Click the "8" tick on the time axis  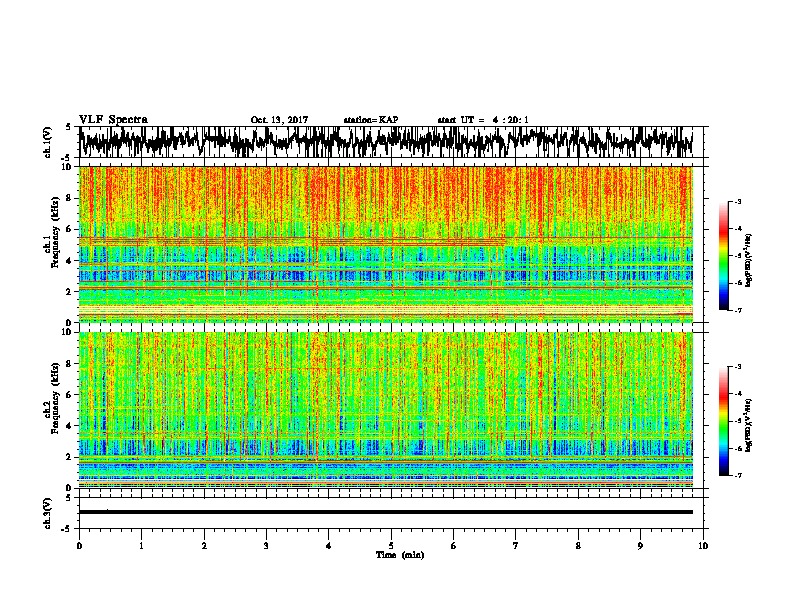[x=578, y=546]
